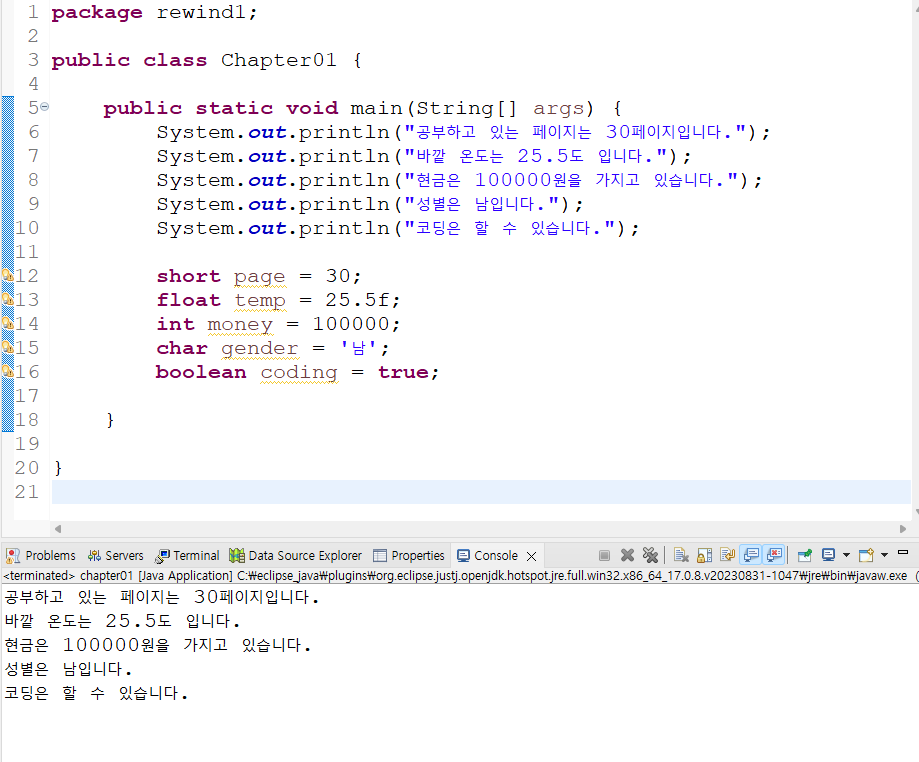This screenshot has width=919, height=762.
Task: Click console output '바깥 온도는 25.5도 입니다.'
Action: coord(122,621)
